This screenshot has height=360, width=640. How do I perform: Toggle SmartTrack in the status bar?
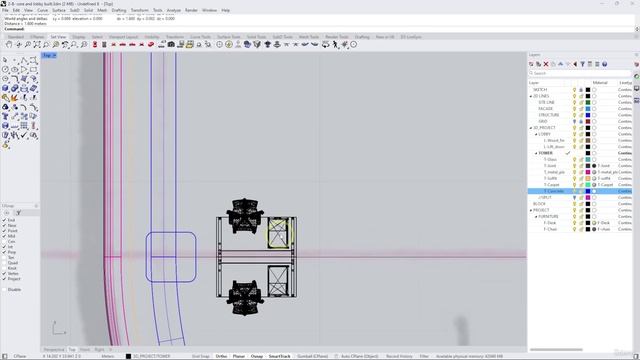tap(280, 356)
